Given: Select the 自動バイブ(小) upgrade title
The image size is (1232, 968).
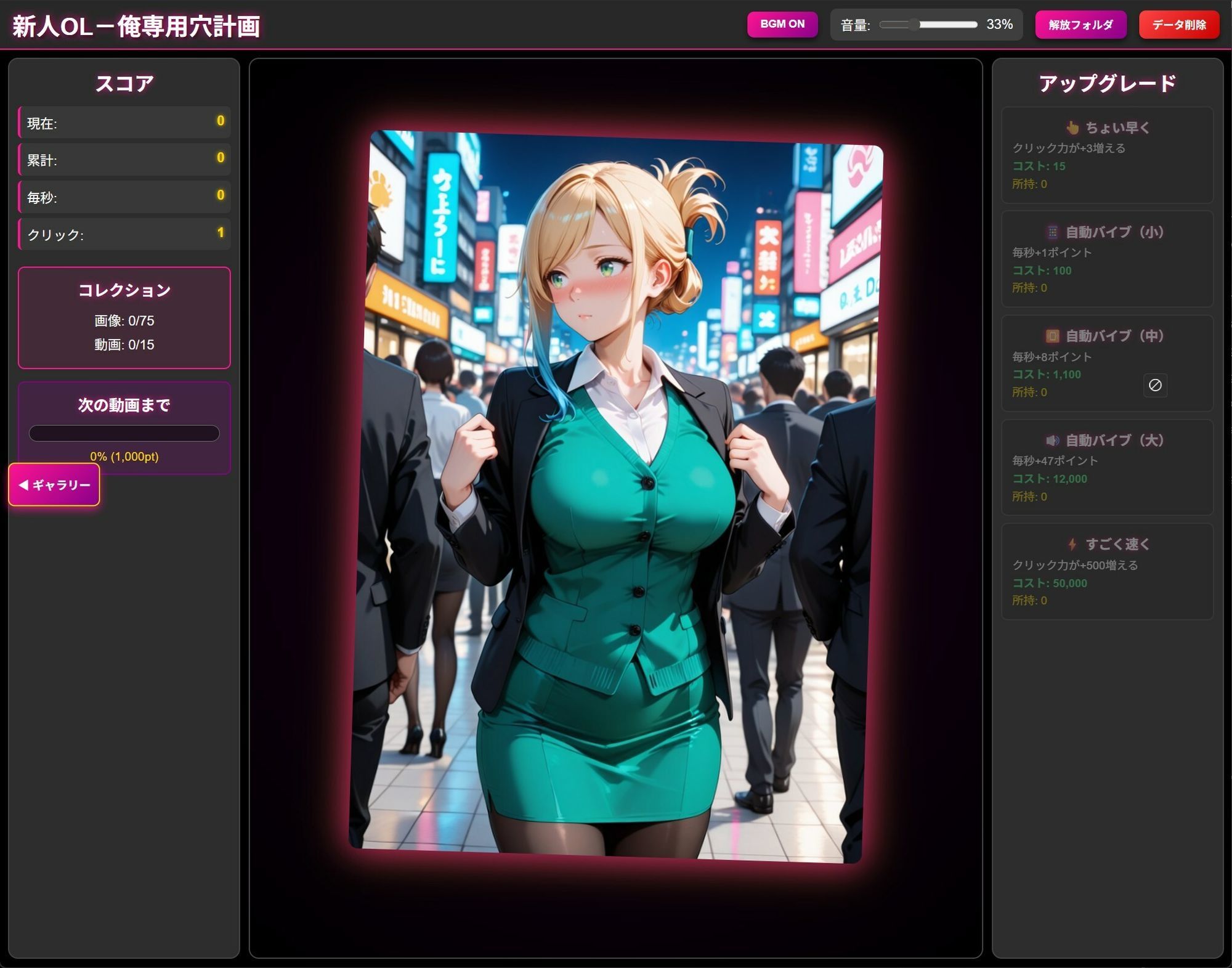Looking at the screenshot, I should [1114, 232].
